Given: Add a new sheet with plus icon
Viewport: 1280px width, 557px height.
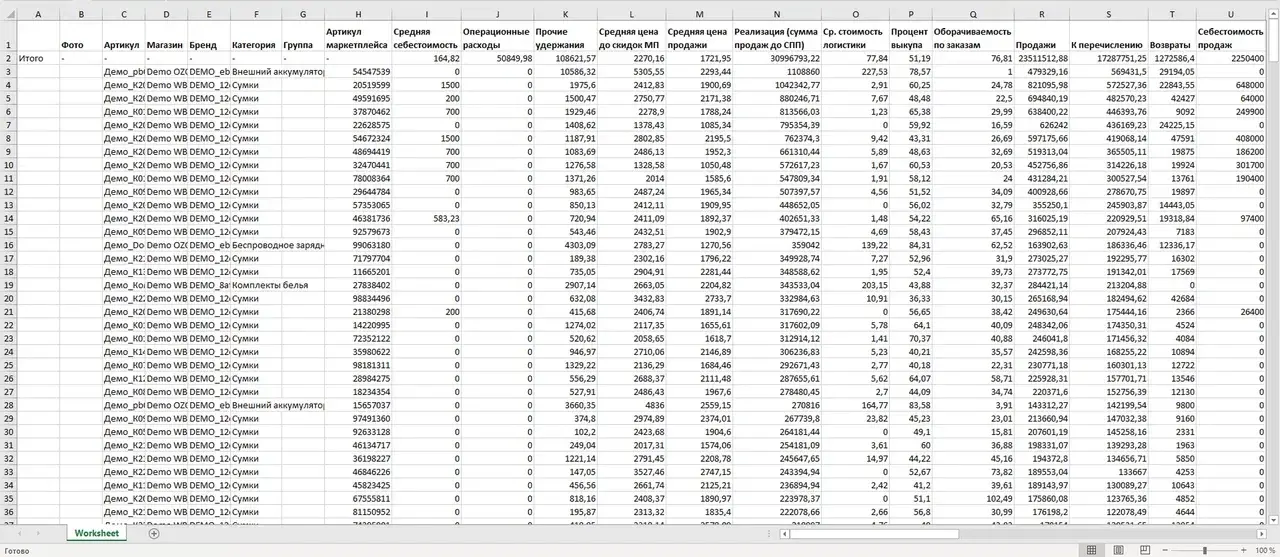Looking at the screenshot, I should click(154, 533).
